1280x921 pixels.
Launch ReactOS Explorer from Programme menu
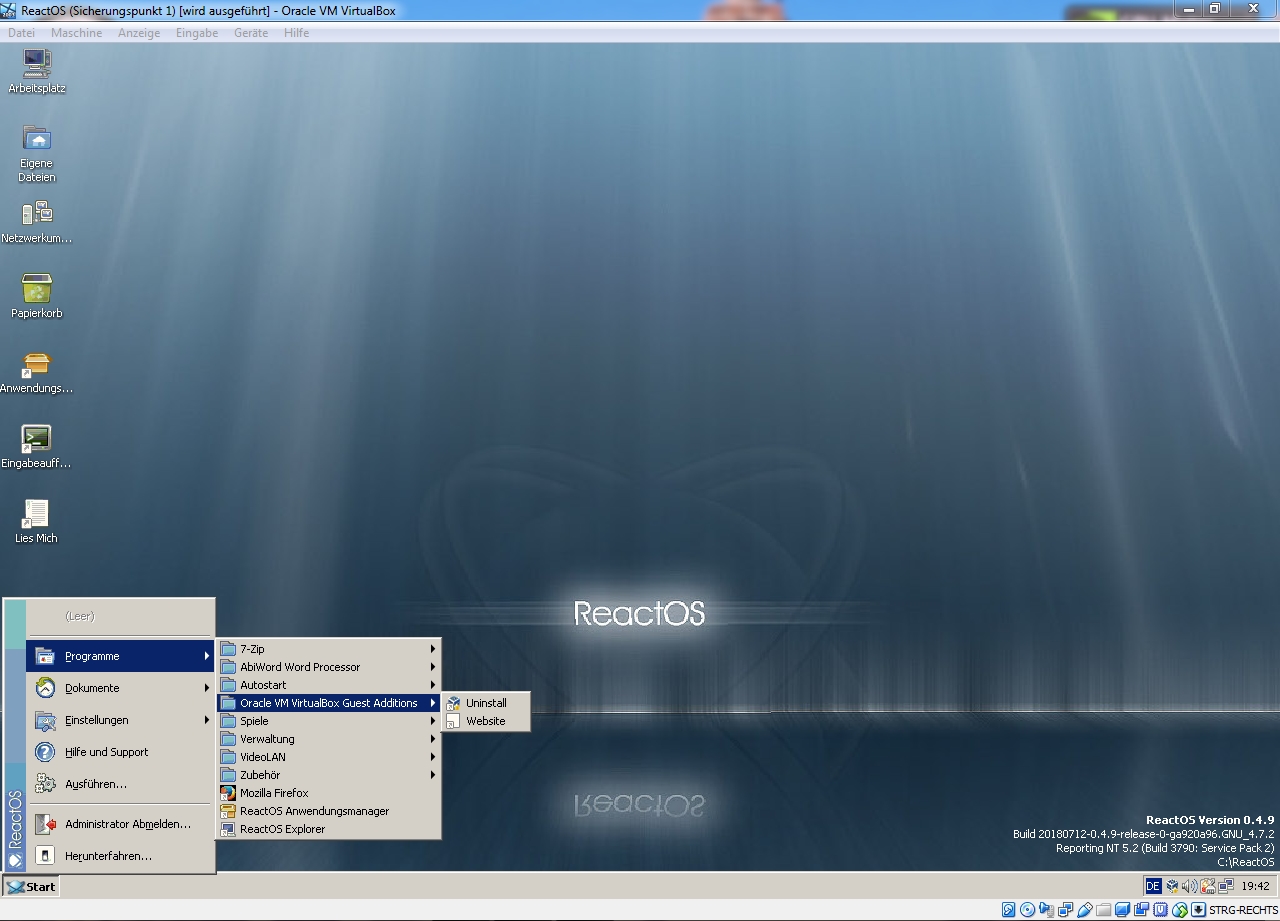pos(329,829)
